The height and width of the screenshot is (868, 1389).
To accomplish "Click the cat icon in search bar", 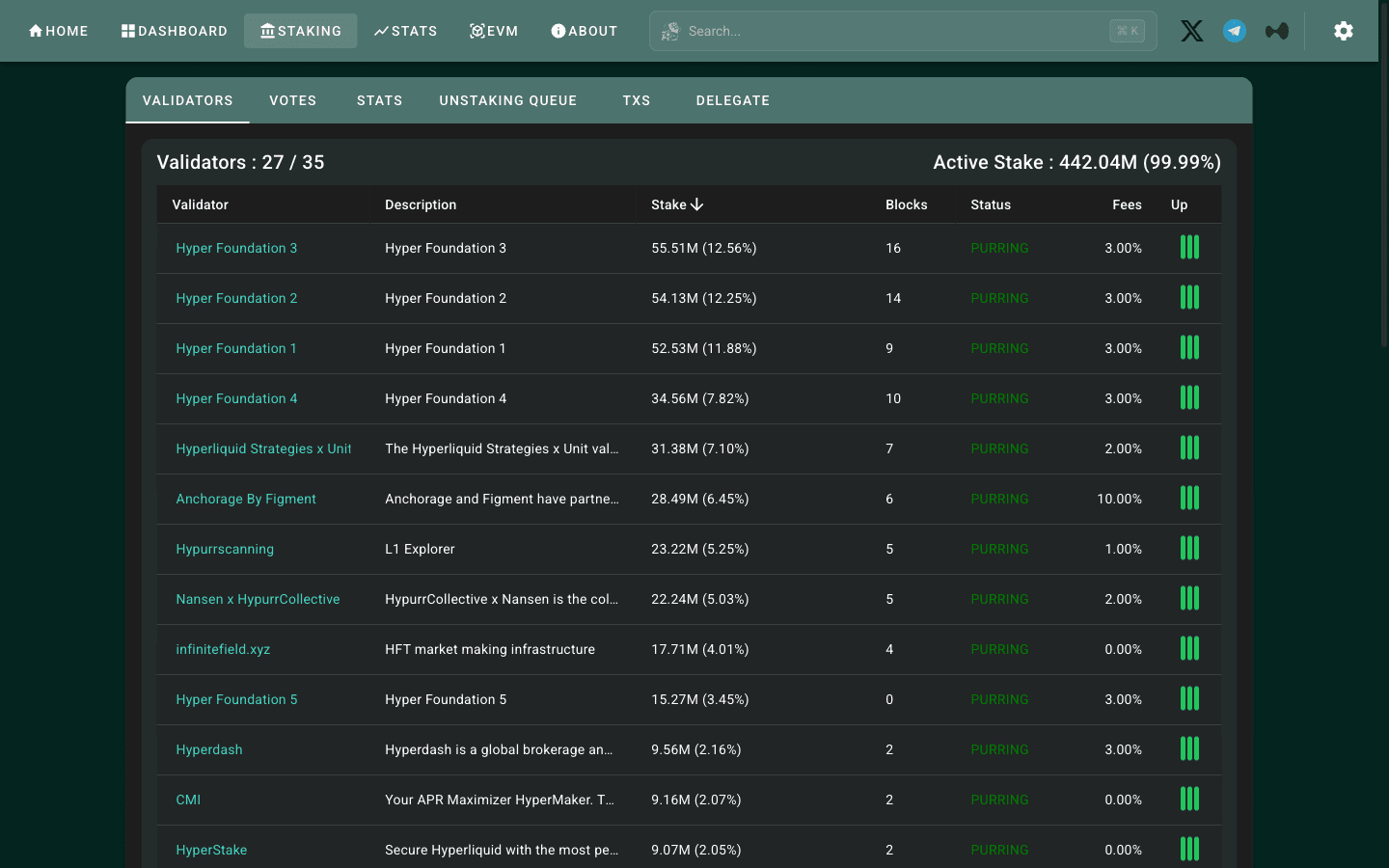I will point(669,32).
